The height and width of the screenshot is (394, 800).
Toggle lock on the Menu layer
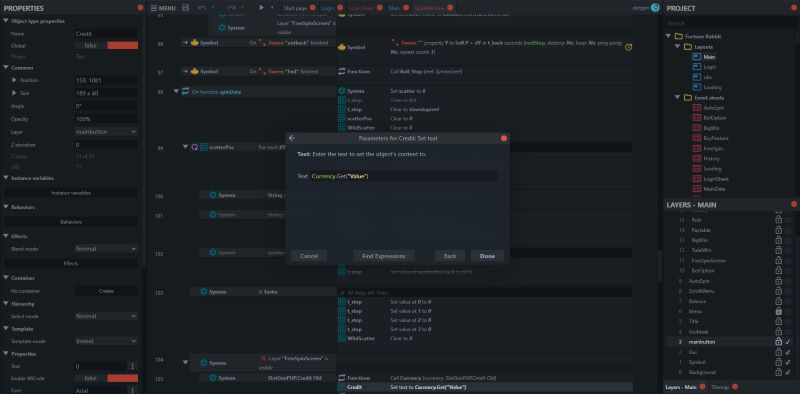(778, 311)
